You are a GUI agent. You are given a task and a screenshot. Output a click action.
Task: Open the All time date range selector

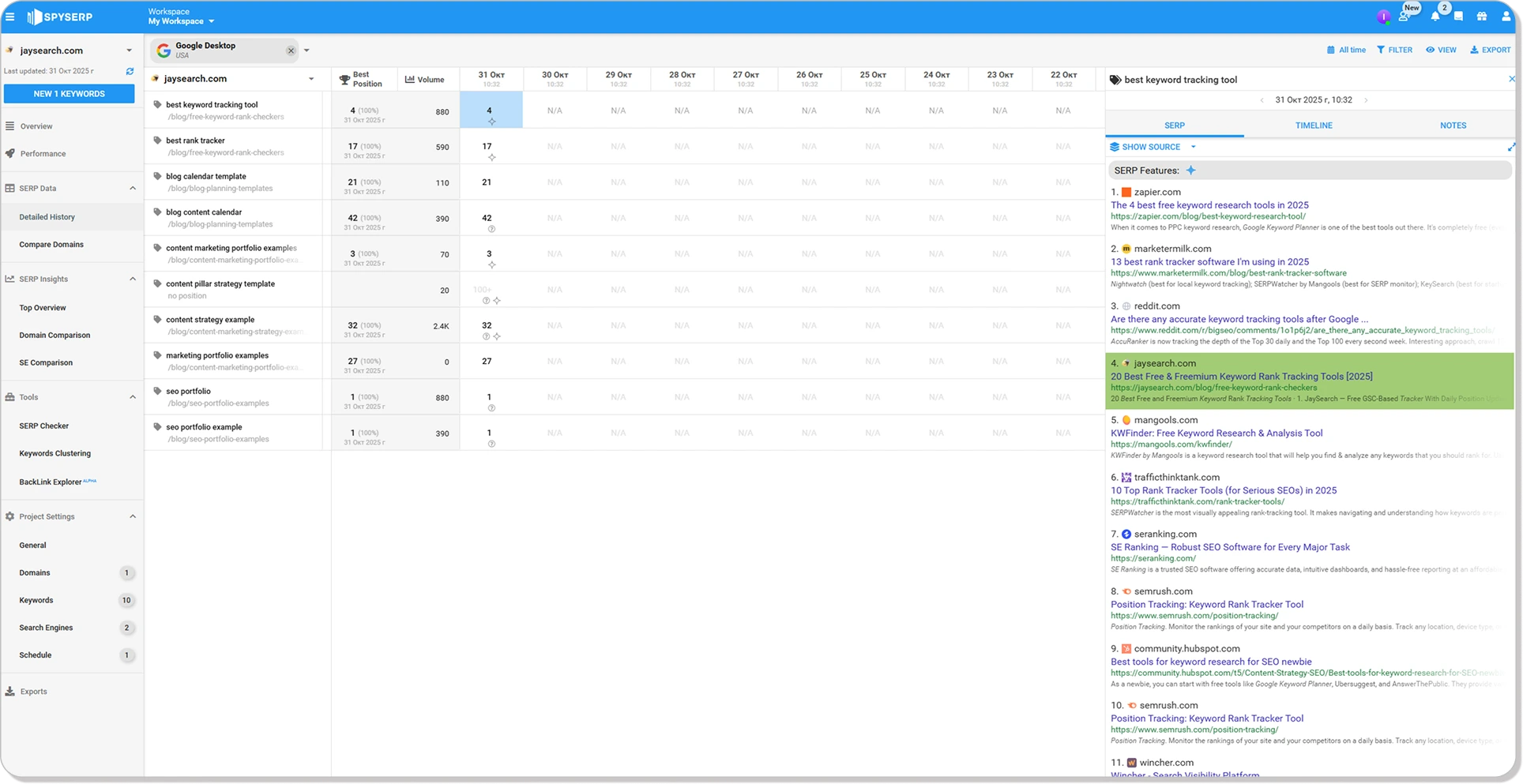click(1346, 50)
